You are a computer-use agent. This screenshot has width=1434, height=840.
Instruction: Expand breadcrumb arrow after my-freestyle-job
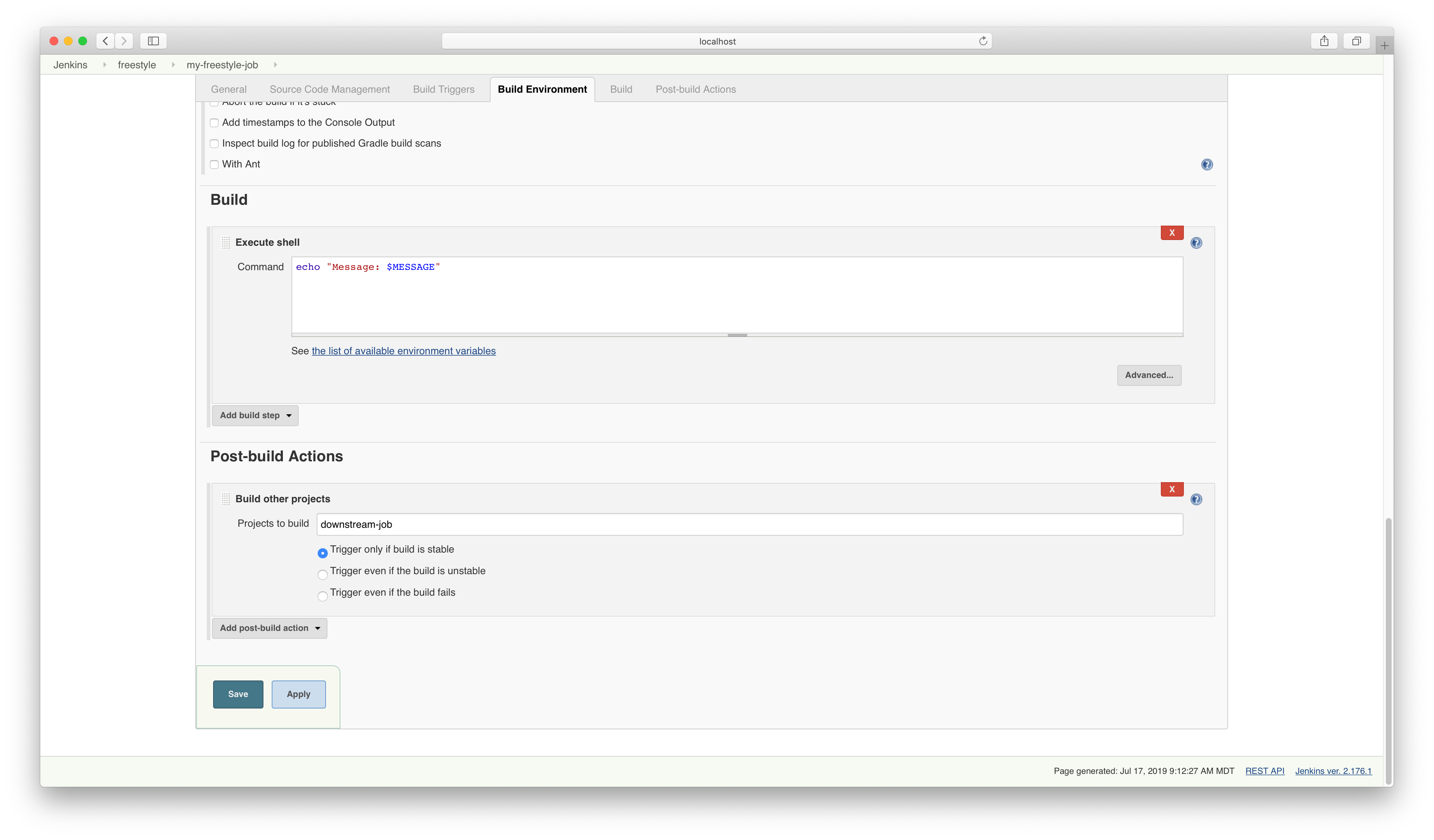pyautogui.click(x=275, y=65)
